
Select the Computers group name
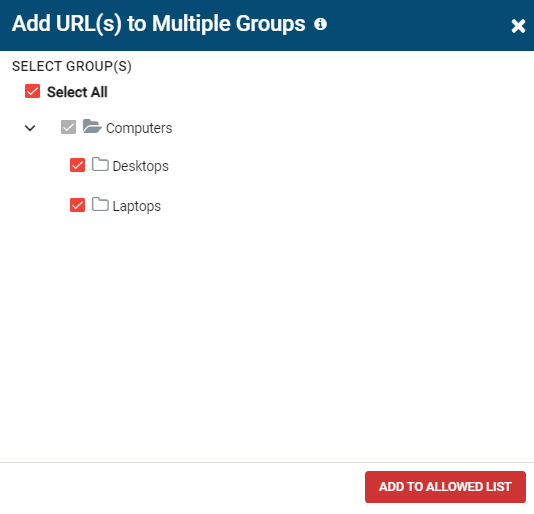tap(139, 128)
